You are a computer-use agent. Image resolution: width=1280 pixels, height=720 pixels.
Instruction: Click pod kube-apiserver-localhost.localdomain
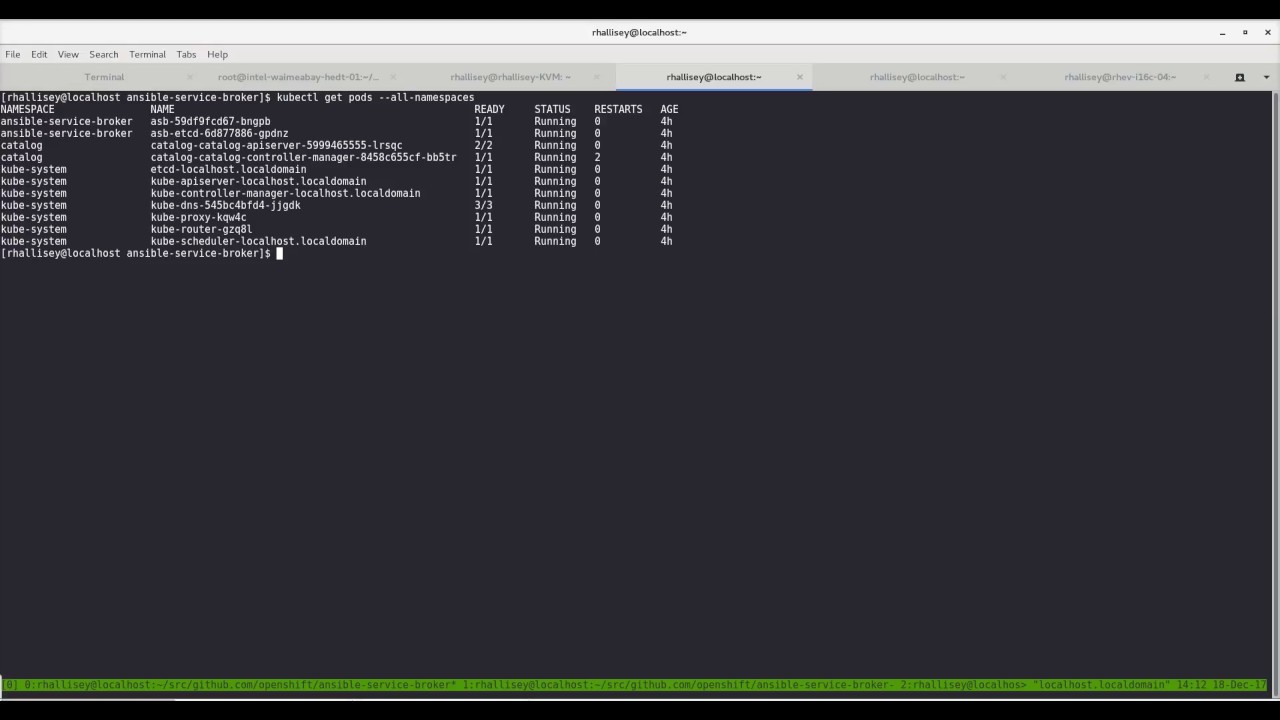pos(258,181)
